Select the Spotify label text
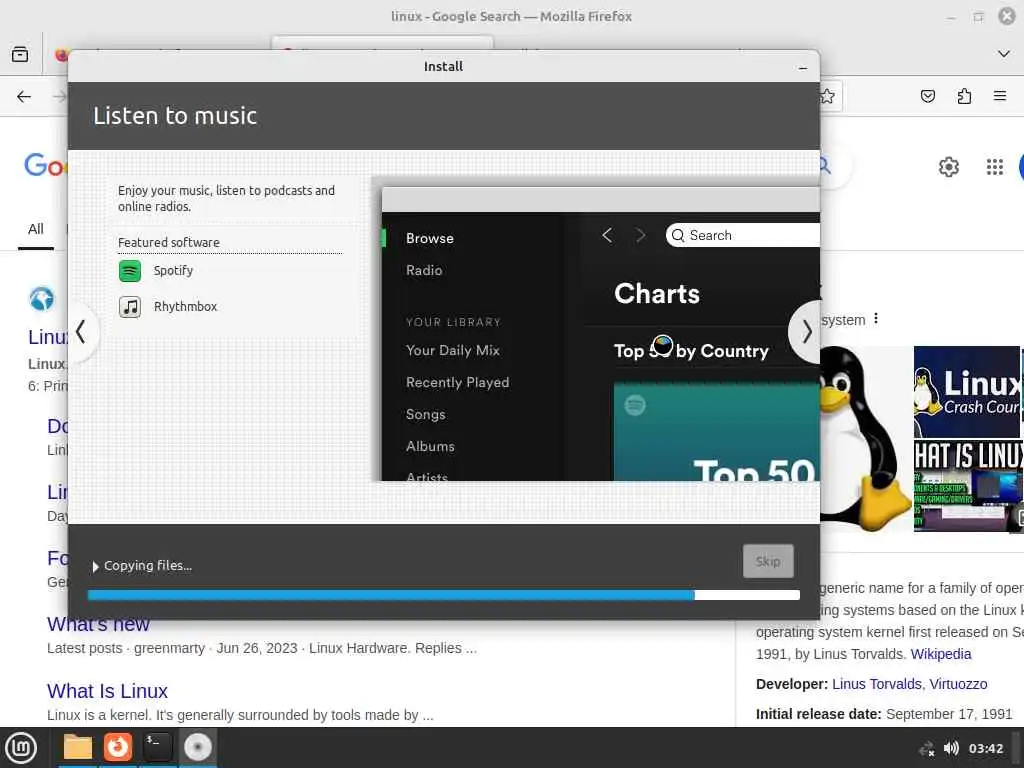The image size is (1024, 768). pos(173,270)
